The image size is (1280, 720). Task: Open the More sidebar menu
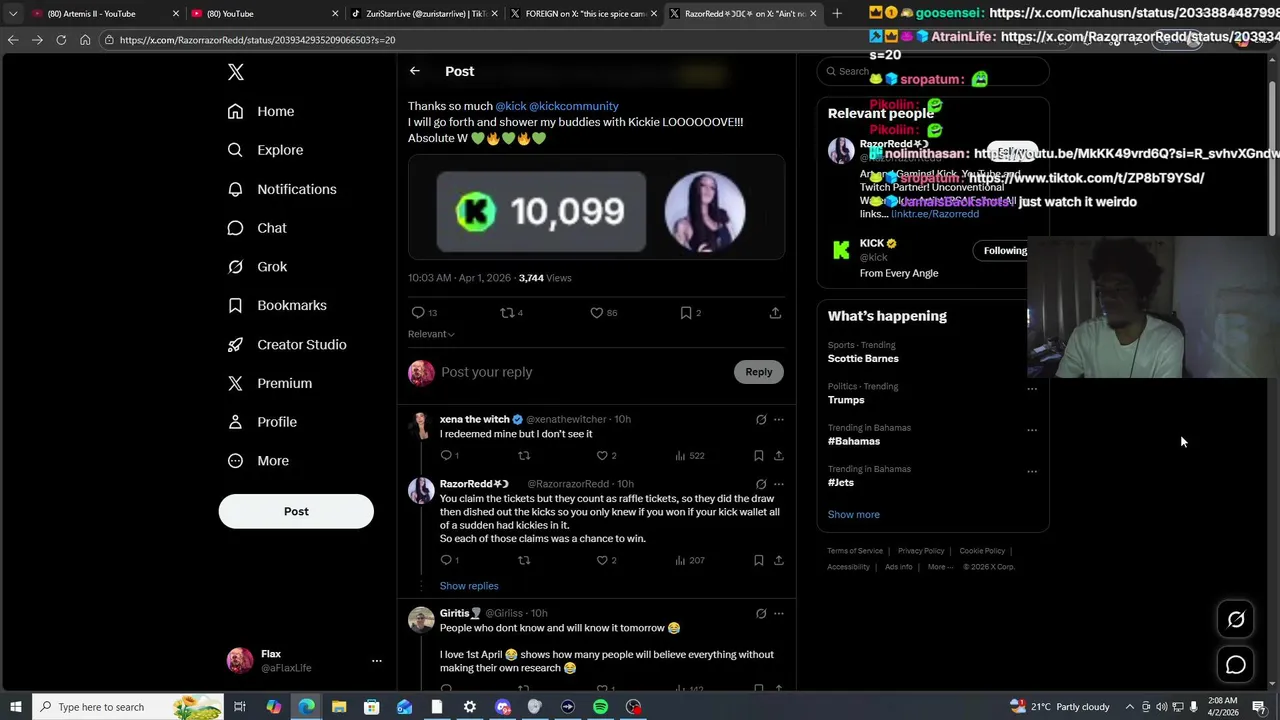pos(258,461)
